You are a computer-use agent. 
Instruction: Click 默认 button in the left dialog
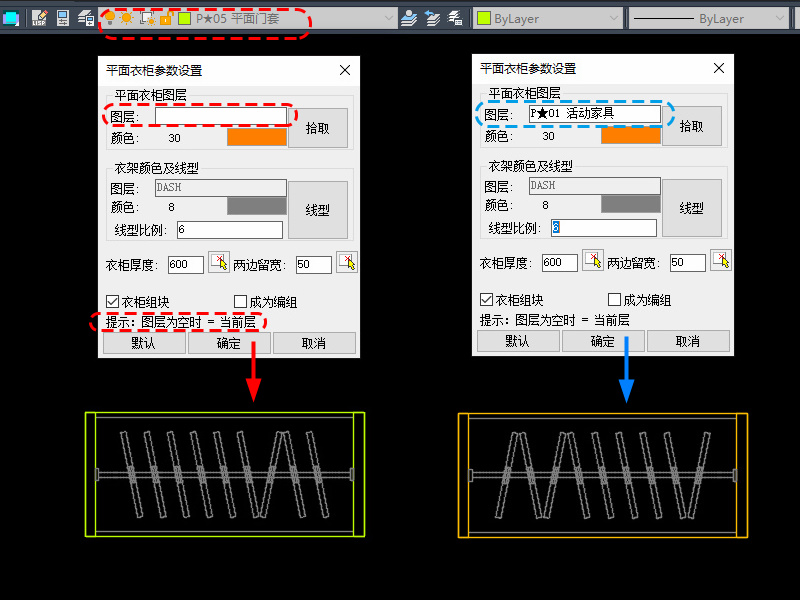[x=144, y=343]
